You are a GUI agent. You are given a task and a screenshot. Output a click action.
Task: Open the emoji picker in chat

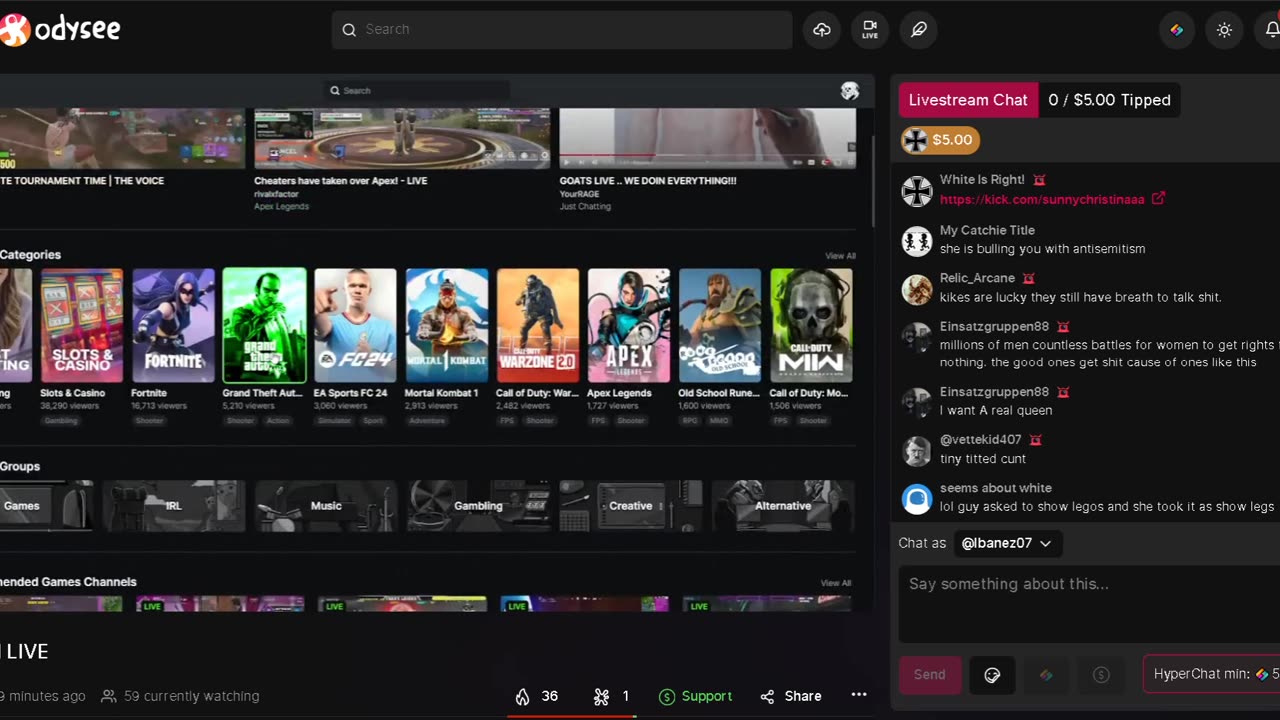click(x=992, y=675)
